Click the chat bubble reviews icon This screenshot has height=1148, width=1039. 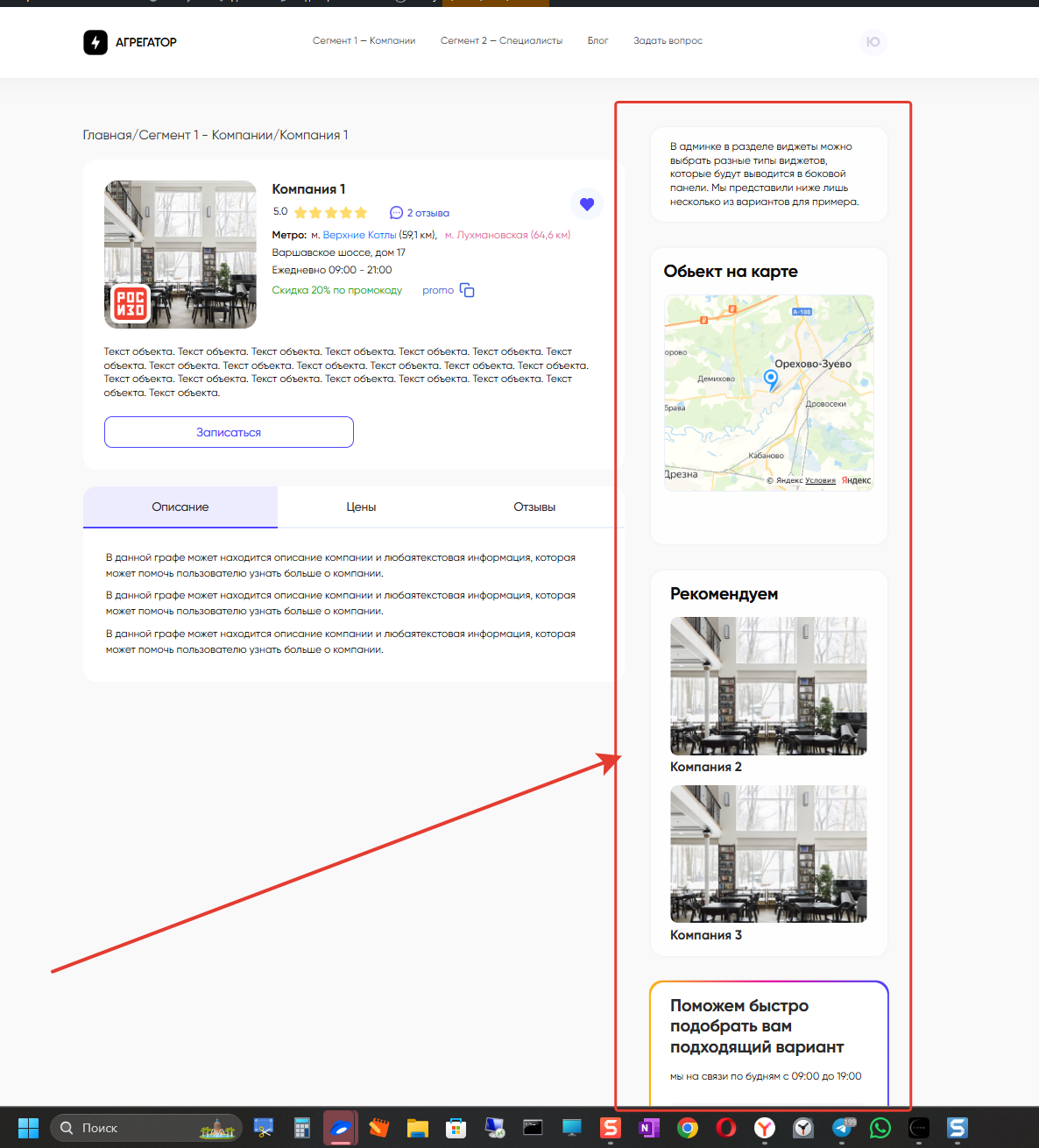tap(396, 213)
